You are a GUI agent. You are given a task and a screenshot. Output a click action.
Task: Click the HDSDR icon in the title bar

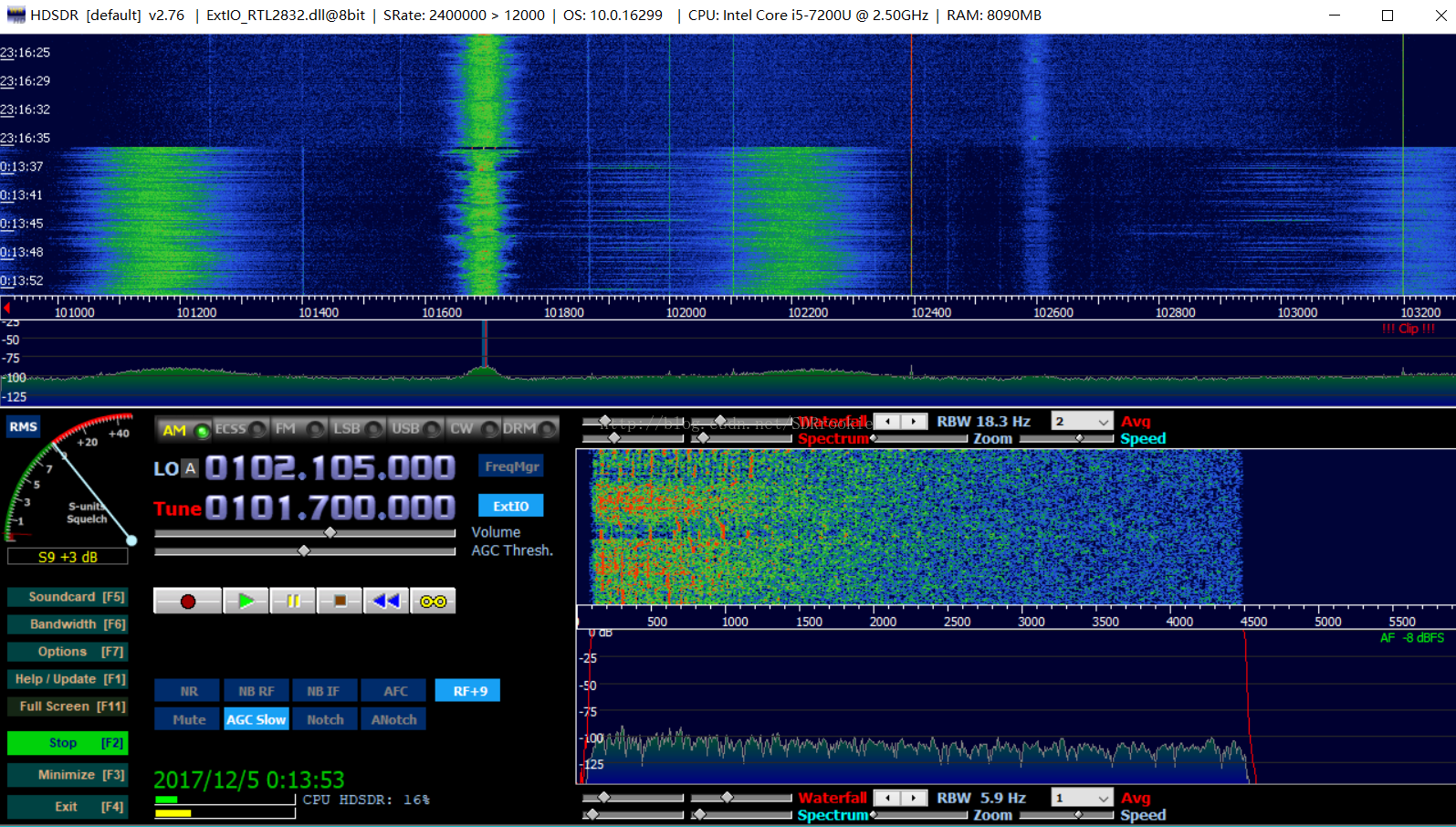click(16, 15)
